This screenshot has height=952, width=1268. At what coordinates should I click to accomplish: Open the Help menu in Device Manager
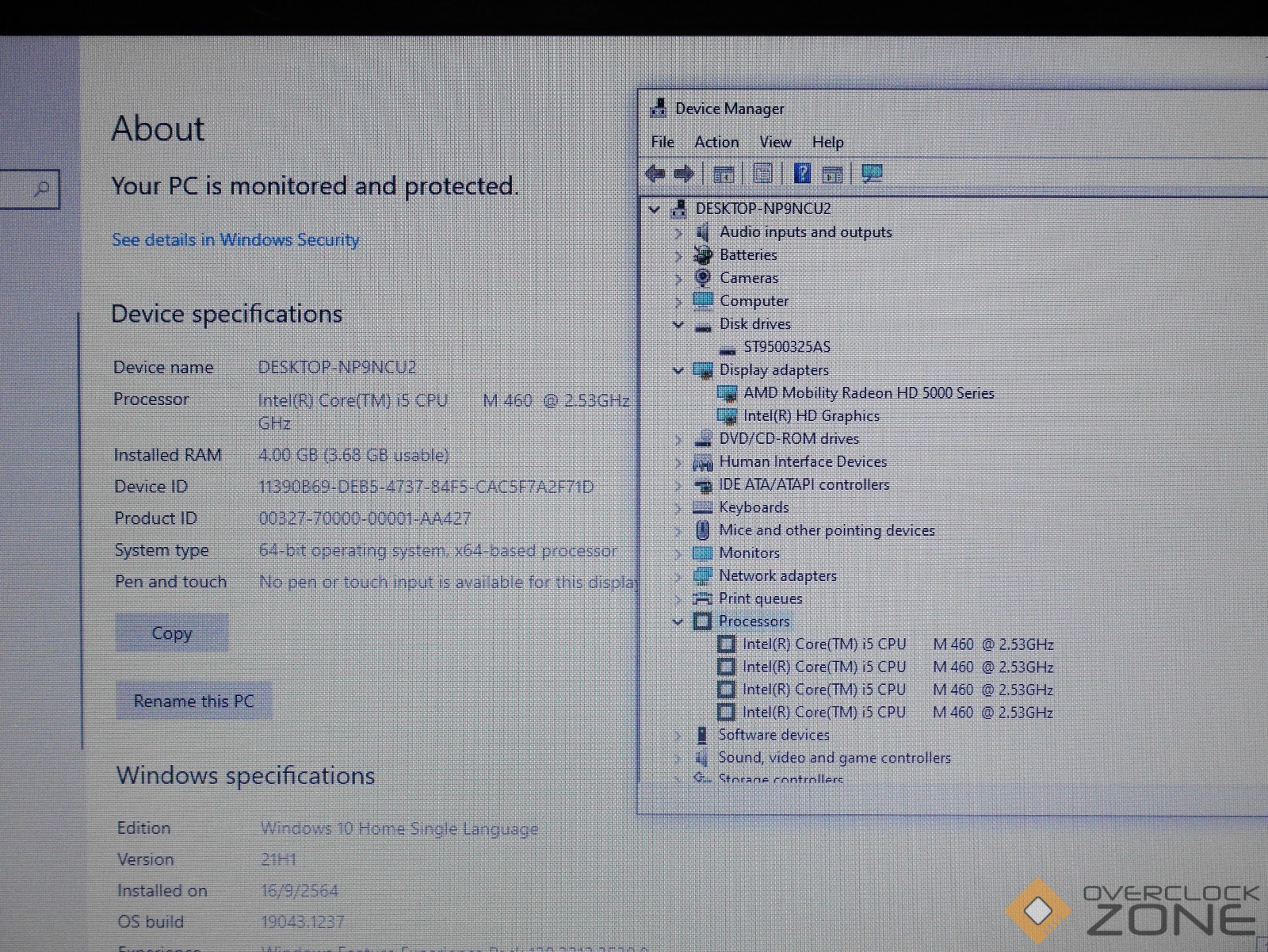tap(827, 142)
